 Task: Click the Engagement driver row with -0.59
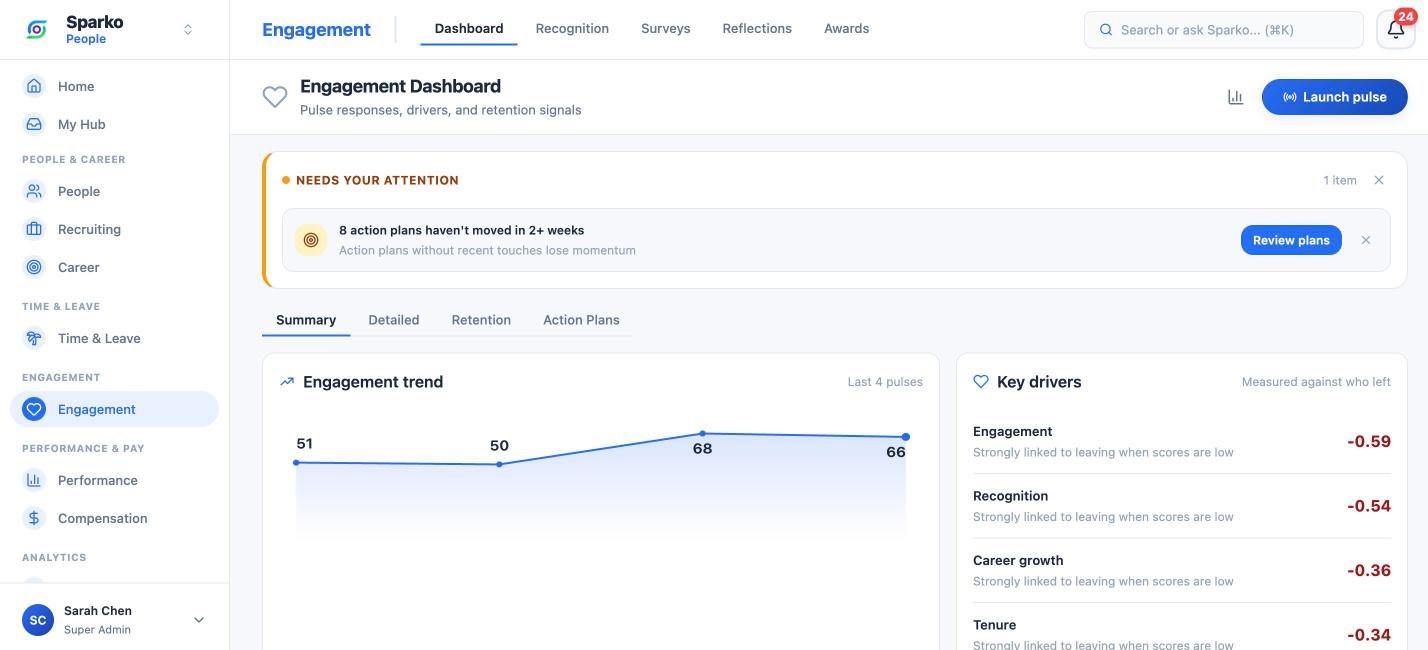click(1182, 441)
